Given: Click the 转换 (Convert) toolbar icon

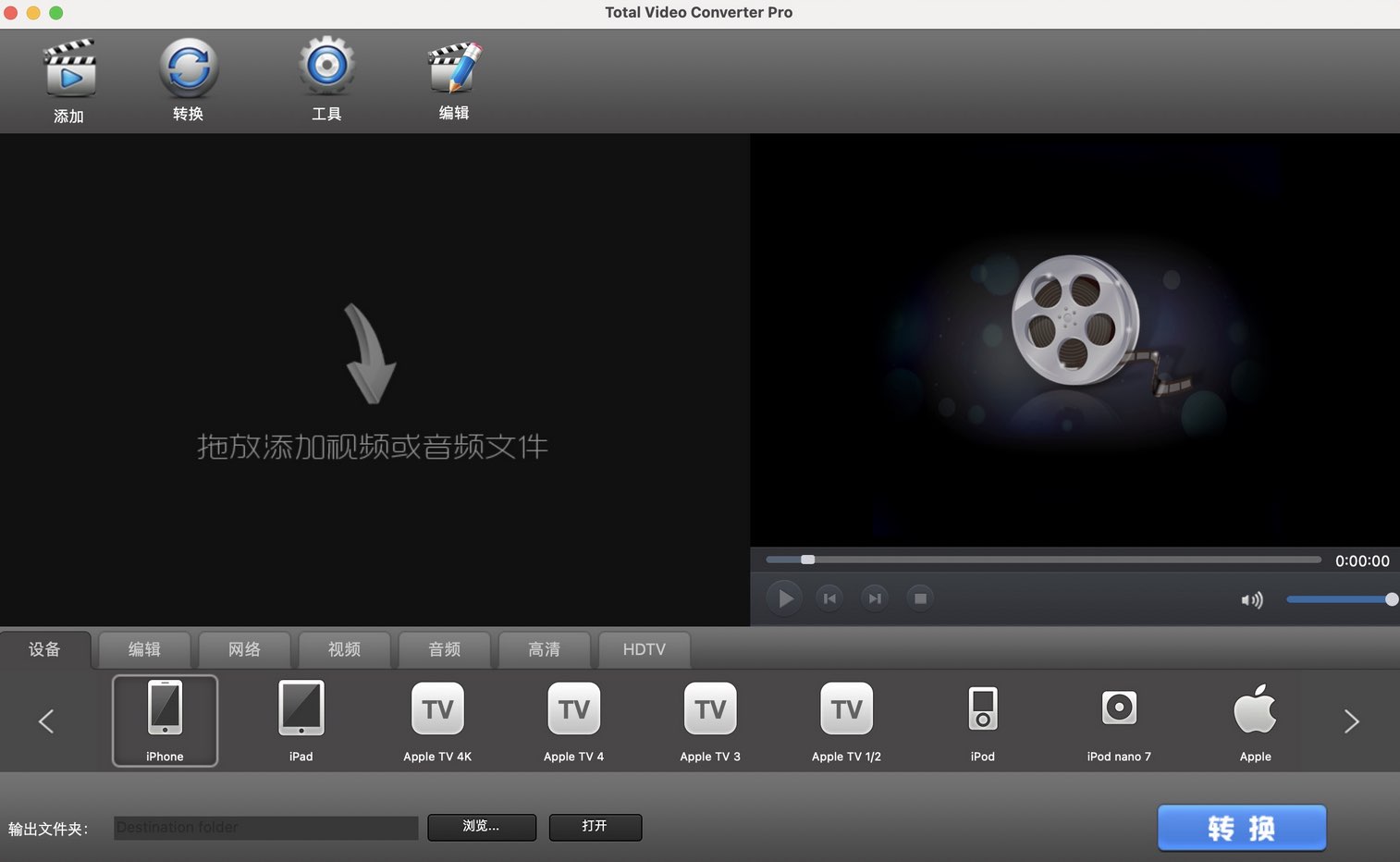Looking at the screenshot, I should click(189, 68).
